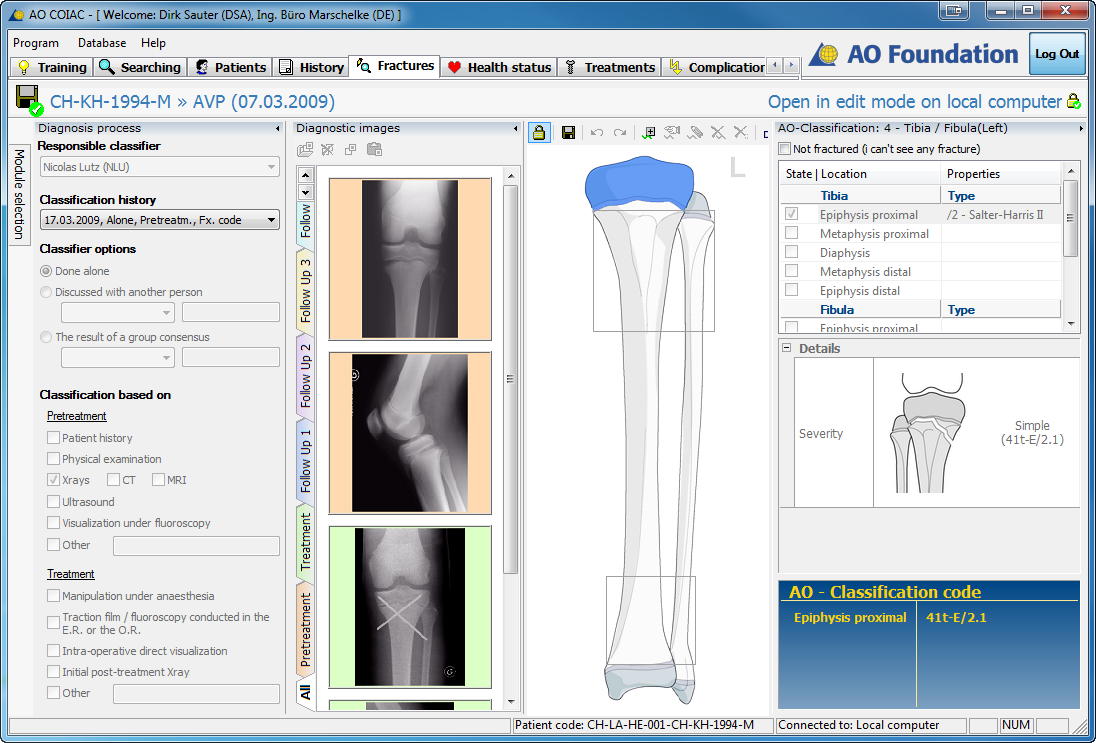Collapse the Diagnostic images panel arrow

click(516, 129)
